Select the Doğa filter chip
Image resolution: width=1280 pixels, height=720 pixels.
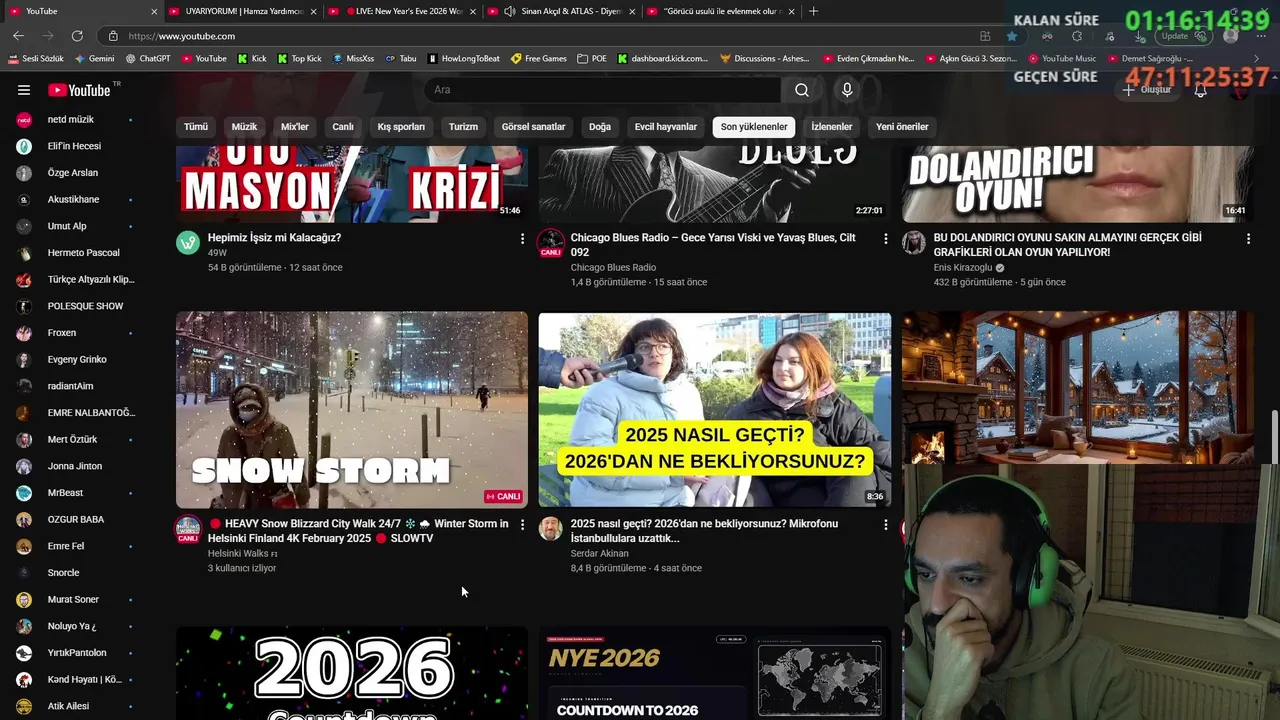(x=600, y=127)
